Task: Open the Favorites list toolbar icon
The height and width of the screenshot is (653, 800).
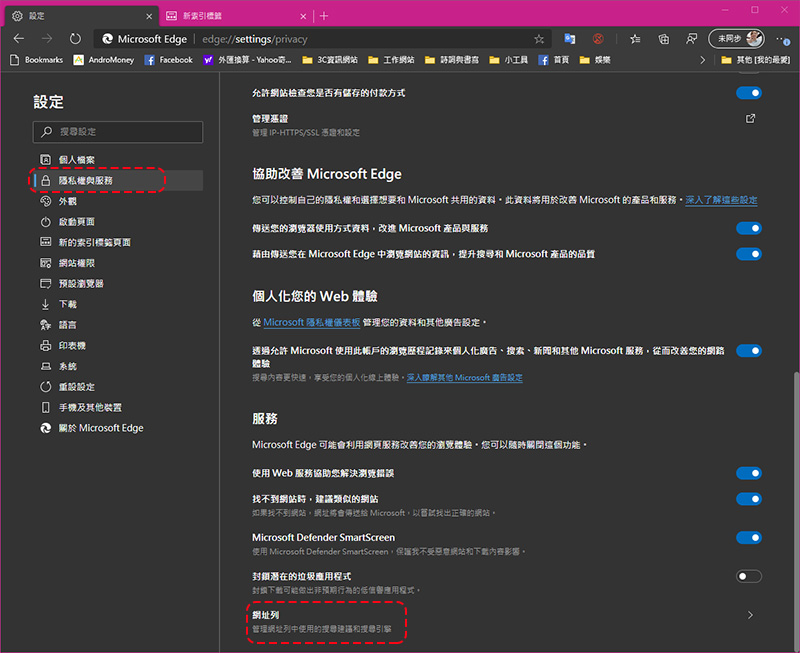Action: pyautogui.click(x=635, y=39)
